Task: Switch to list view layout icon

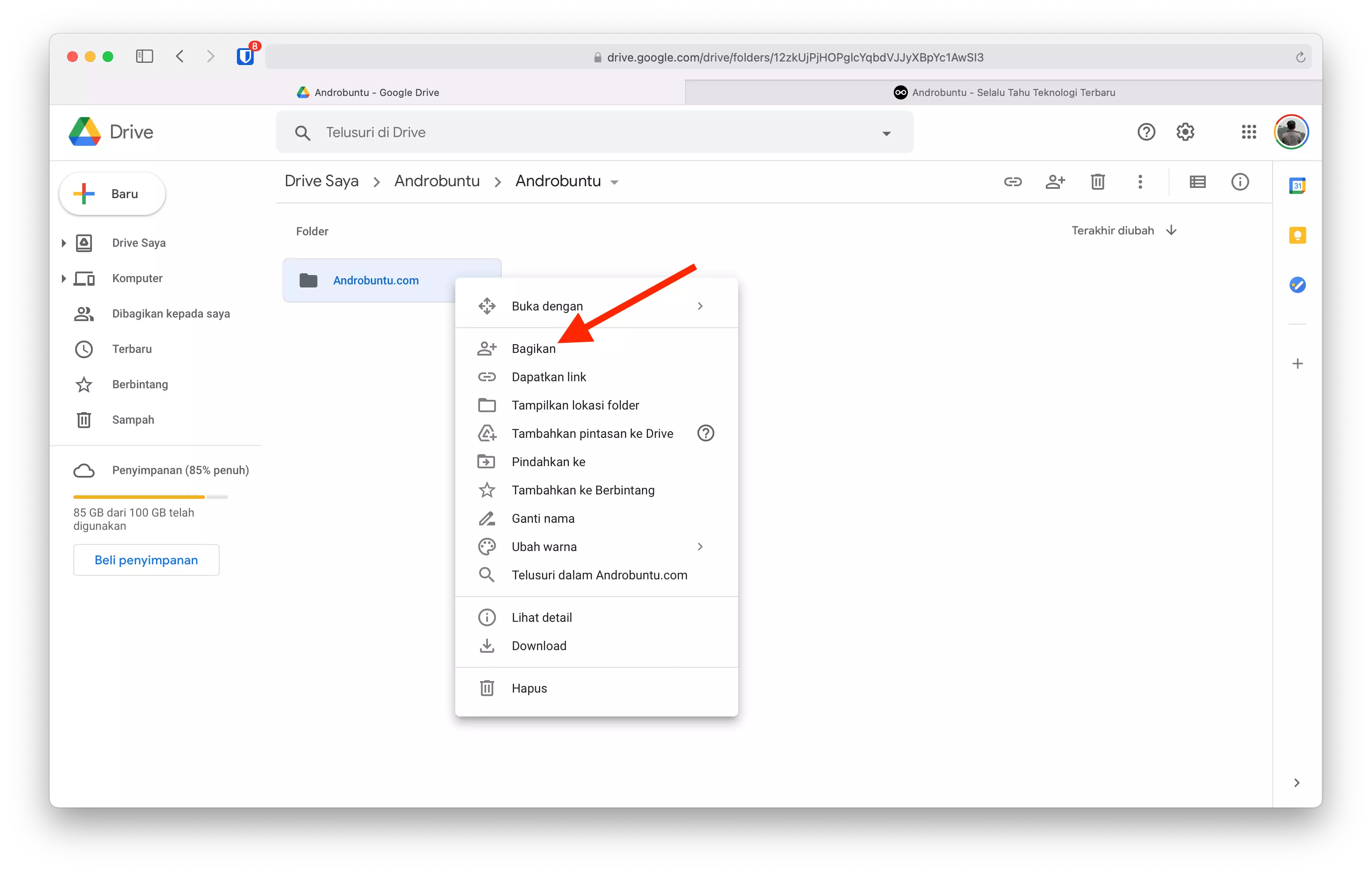Action: click(x=1197, y=181)
